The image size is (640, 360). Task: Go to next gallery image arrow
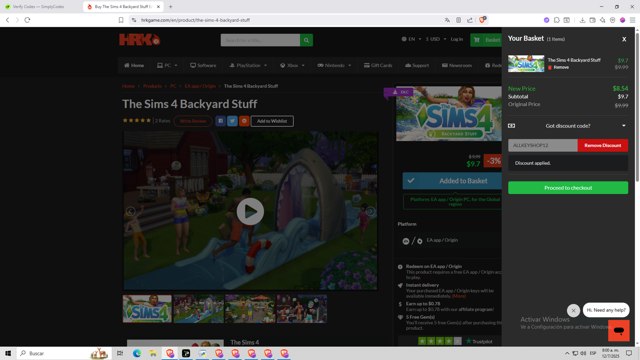[370, 211]
